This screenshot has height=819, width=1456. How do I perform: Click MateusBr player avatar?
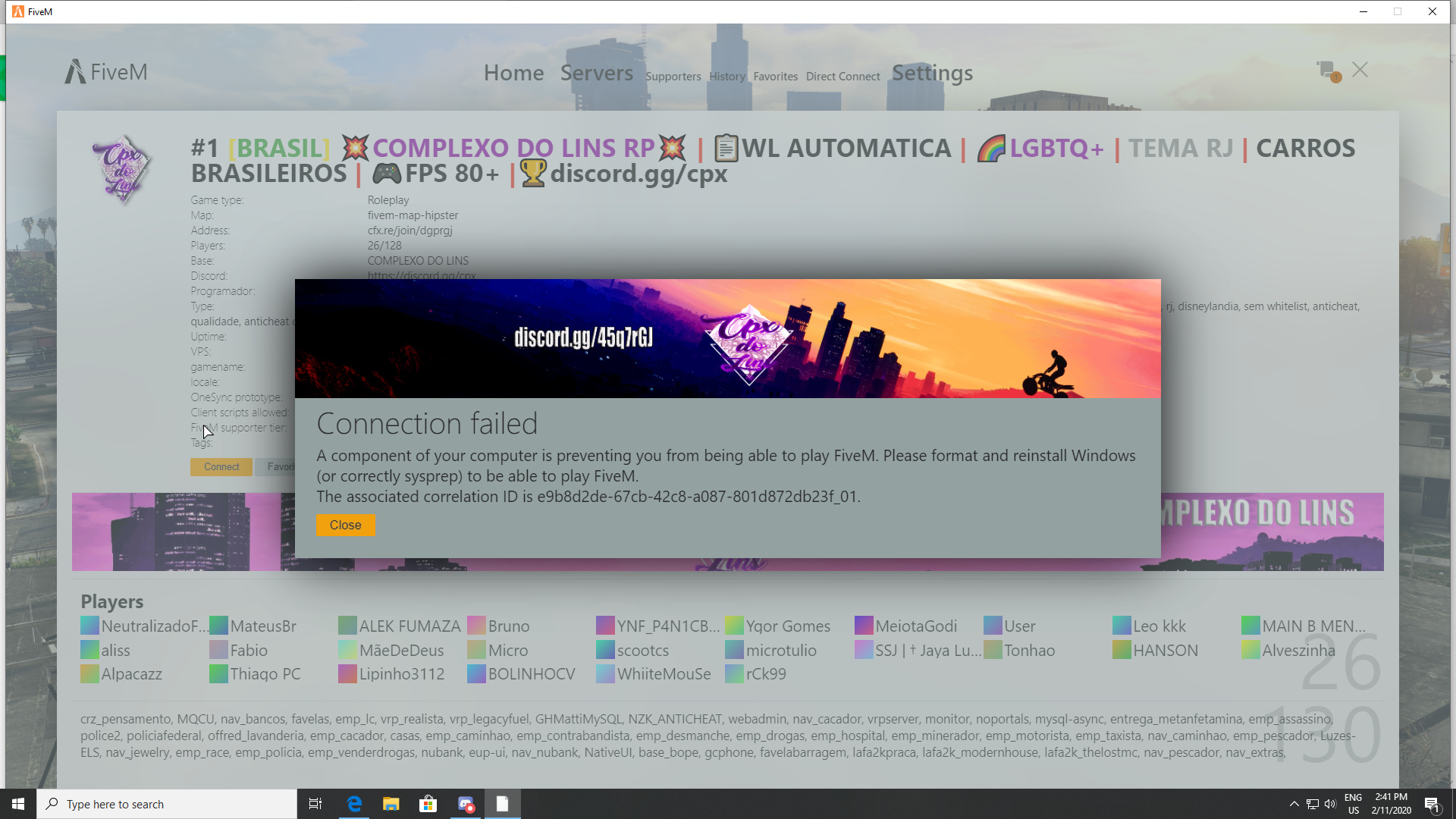click(218, 626)
